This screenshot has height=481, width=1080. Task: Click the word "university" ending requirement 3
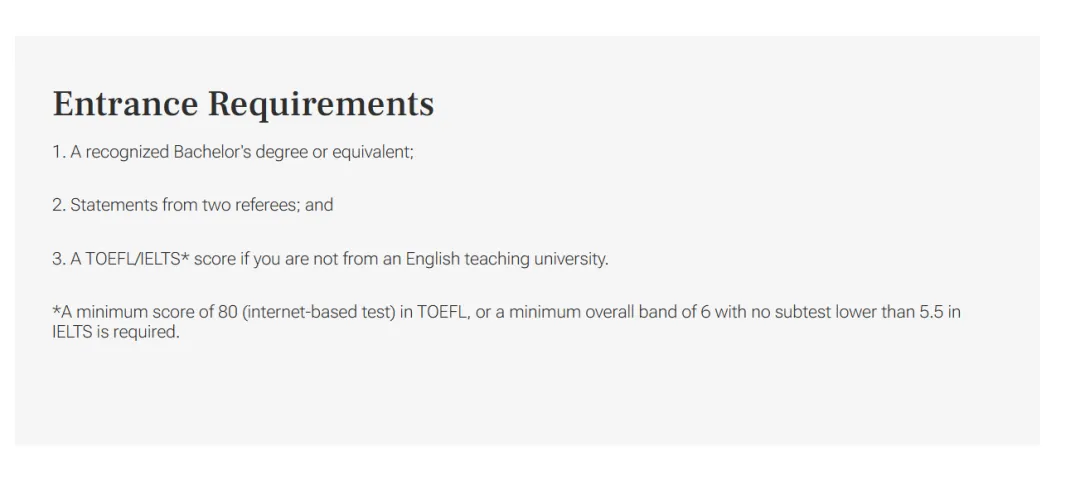pos(570,259)
